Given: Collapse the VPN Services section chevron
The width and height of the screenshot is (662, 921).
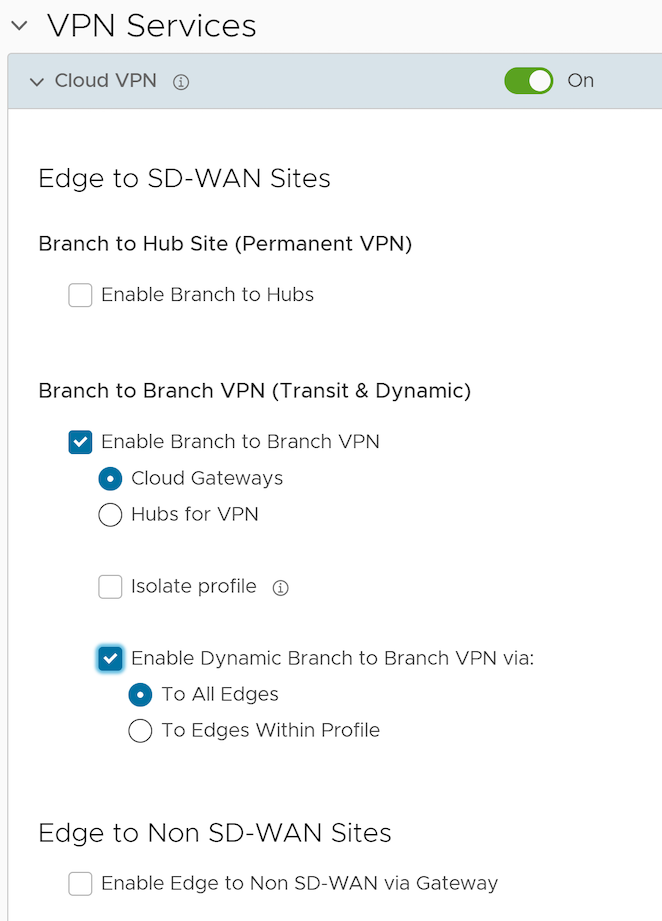Looking at the screenshot, I should 19,27.
